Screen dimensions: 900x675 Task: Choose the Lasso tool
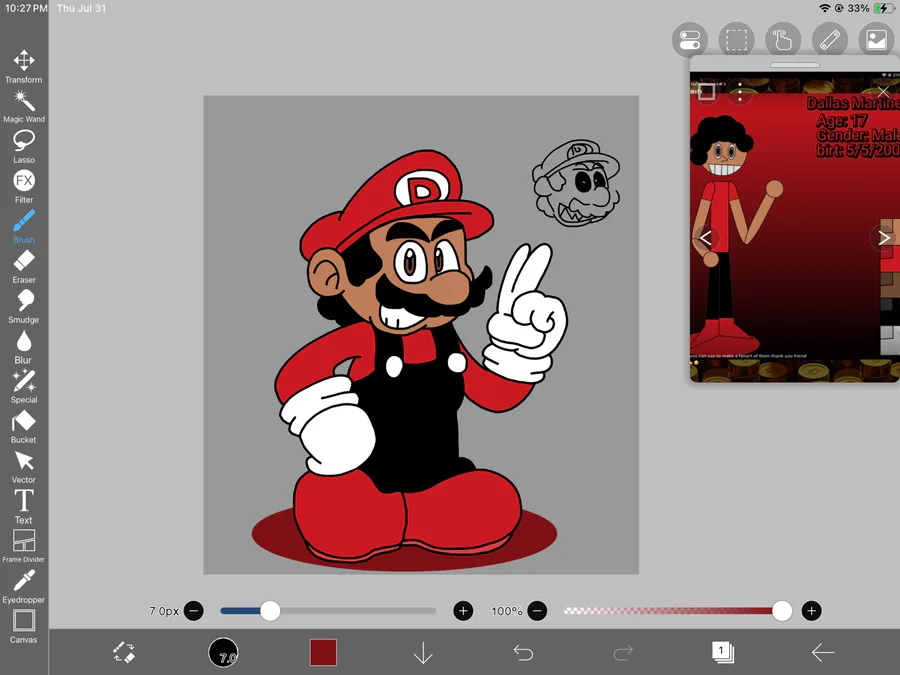(x=24, y=147)
